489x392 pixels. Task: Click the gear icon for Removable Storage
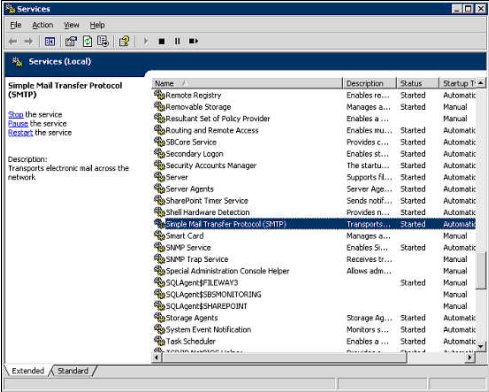click(159, 107)
